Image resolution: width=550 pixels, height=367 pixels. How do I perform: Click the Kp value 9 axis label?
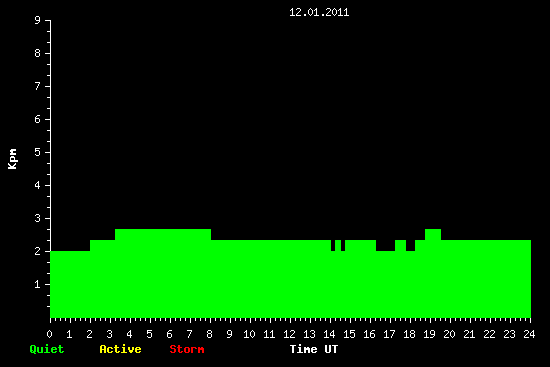pyautogui.click(x=38, y=20)
